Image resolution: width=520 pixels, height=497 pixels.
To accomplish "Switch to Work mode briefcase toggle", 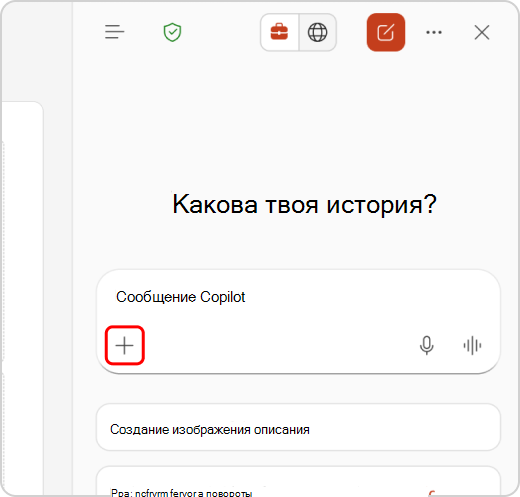I will click(x=279, y=32).
